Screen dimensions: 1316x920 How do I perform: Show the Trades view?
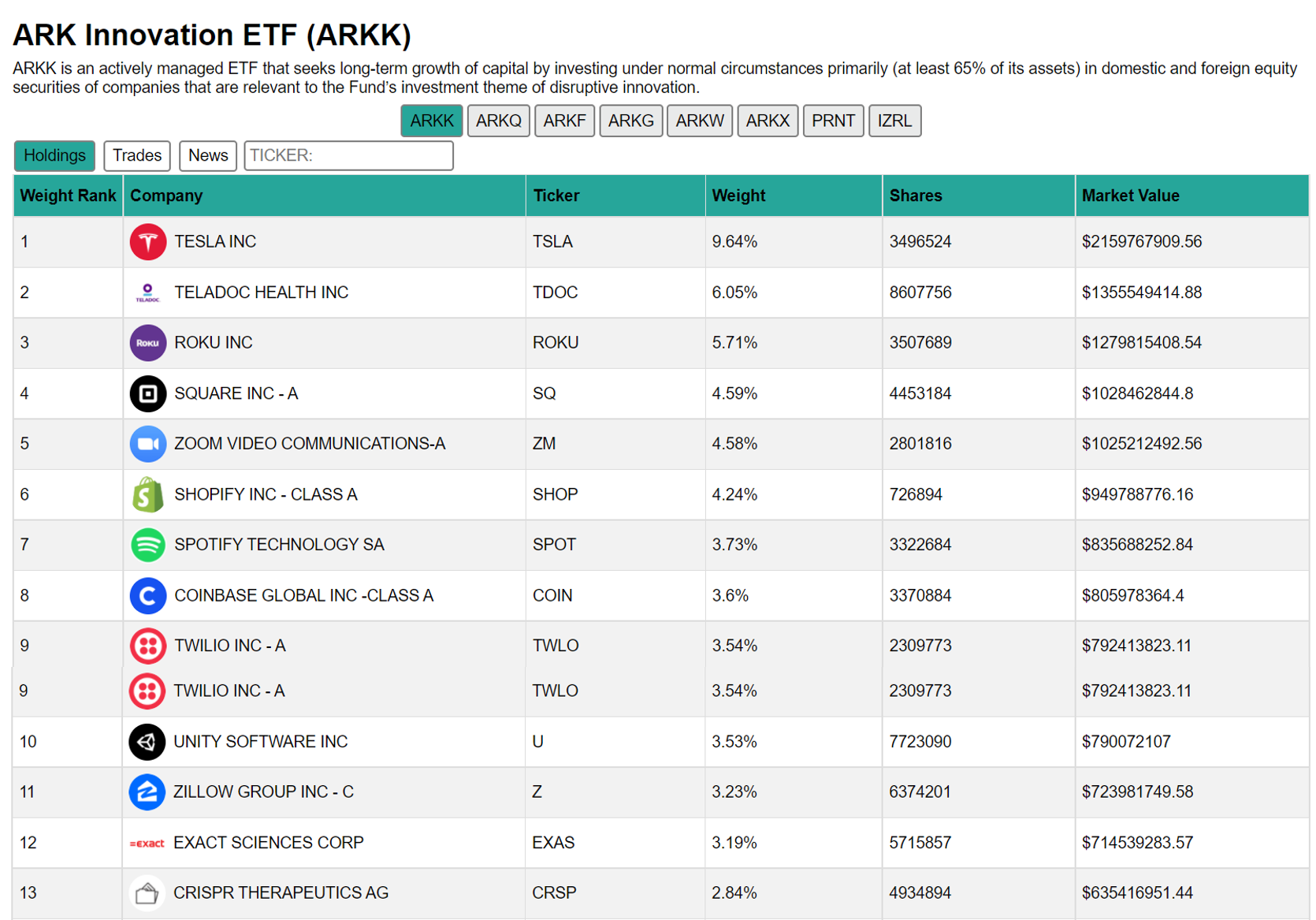137,155
